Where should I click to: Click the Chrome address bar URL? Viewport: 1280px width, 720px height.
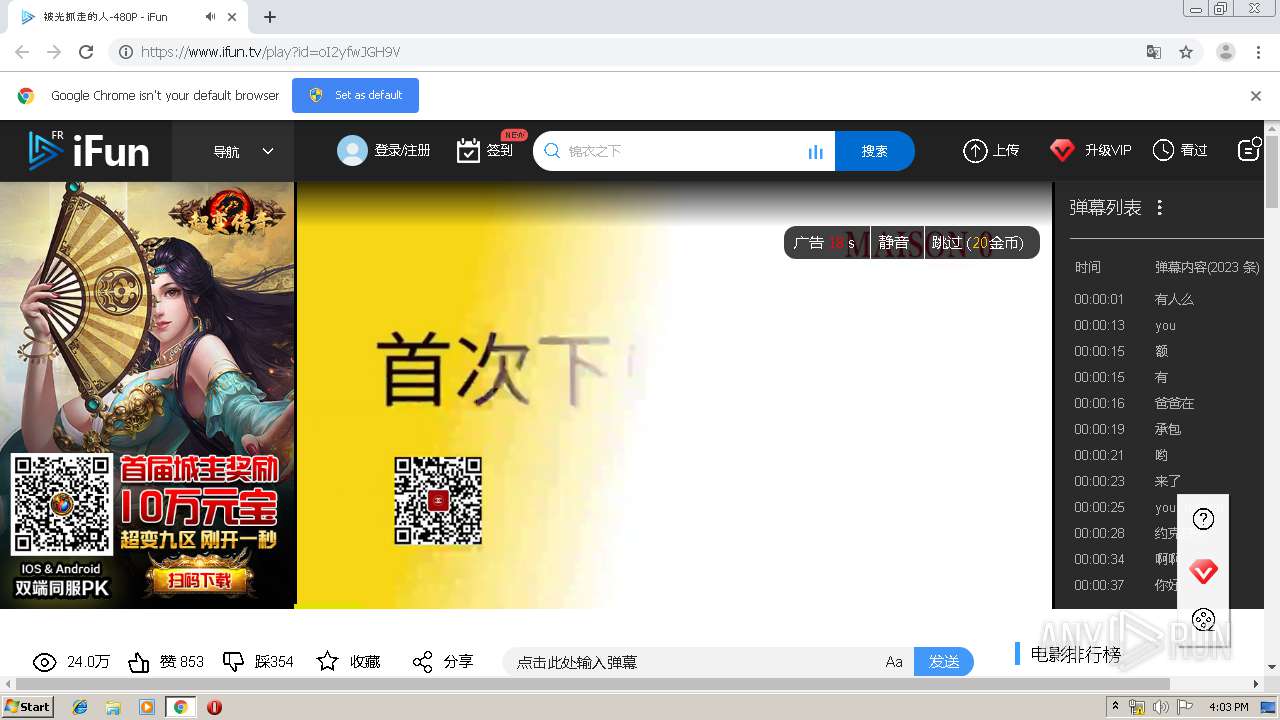point(270,52)
